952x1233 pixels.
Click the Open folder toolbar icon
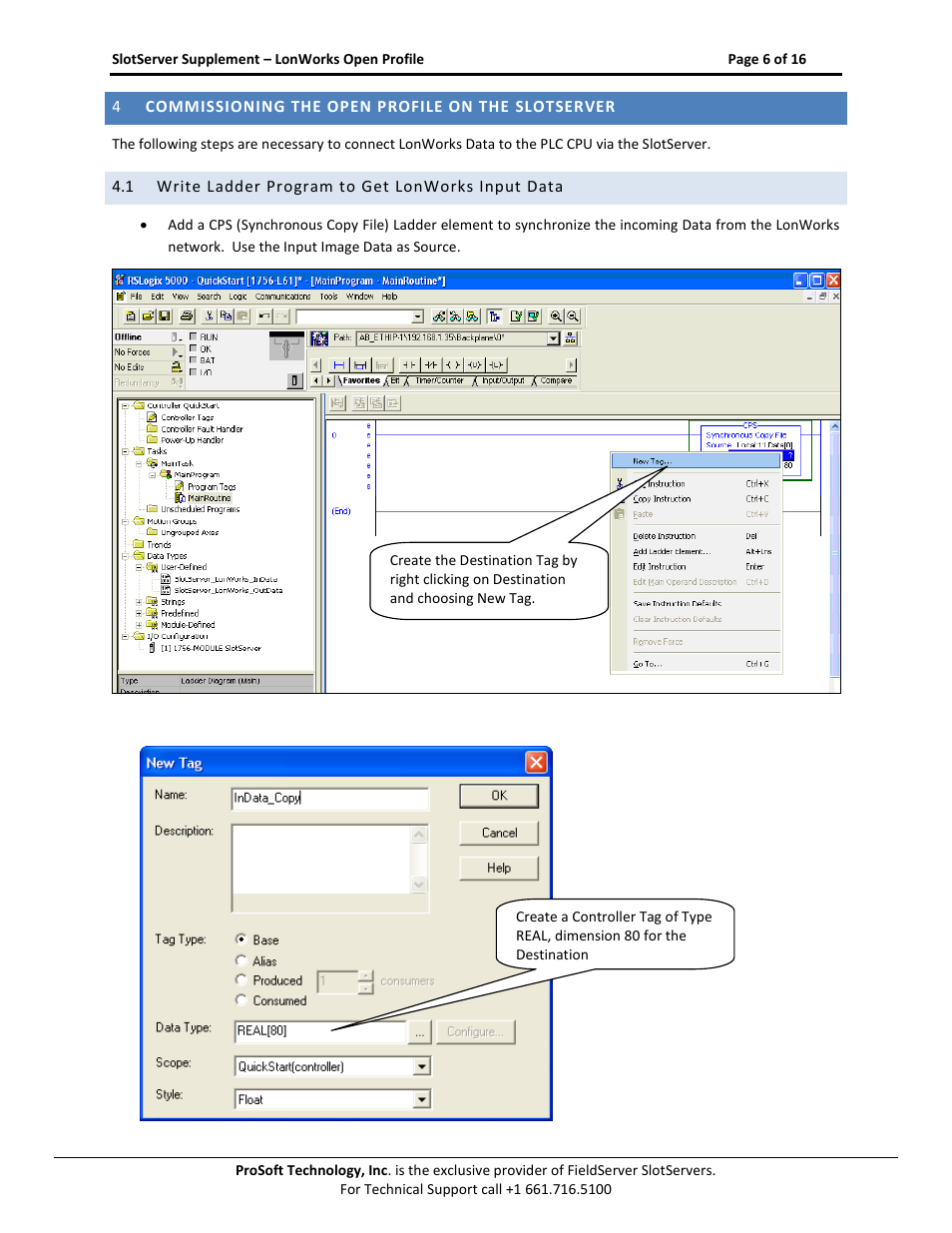148,316
